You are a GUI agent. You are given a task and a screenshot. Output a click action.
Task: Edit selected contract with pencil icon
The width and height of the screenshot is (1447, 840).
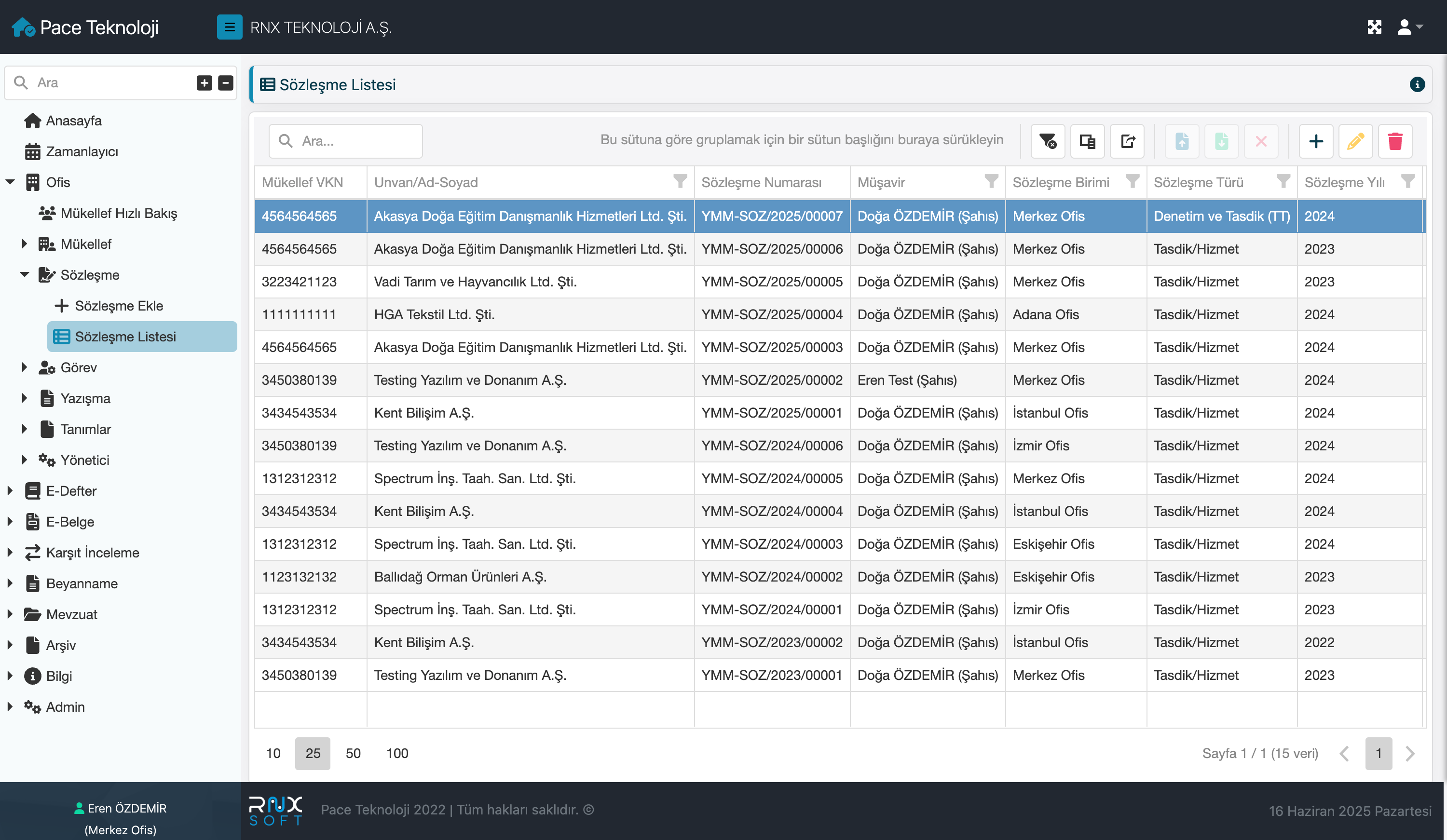1355,141
